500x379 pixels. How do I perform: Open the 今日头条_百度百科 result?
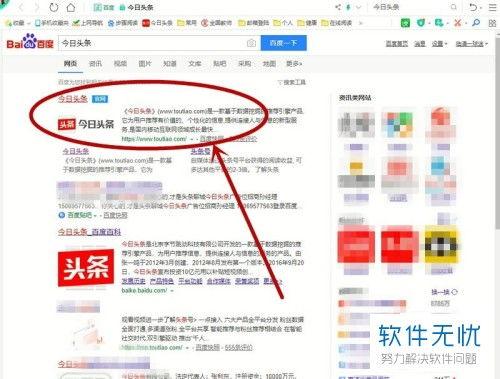(x=89, y=232)
